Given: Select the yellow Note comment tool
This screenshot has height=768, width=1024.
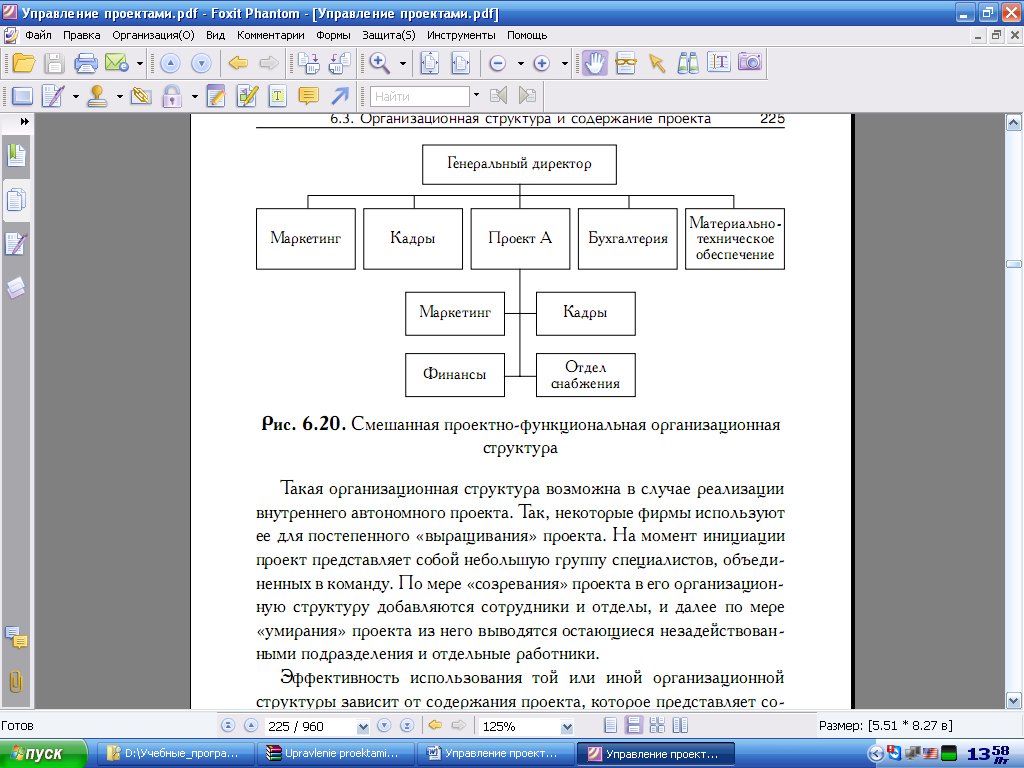Looking at the screenshot, I should [x=308, y=96].
